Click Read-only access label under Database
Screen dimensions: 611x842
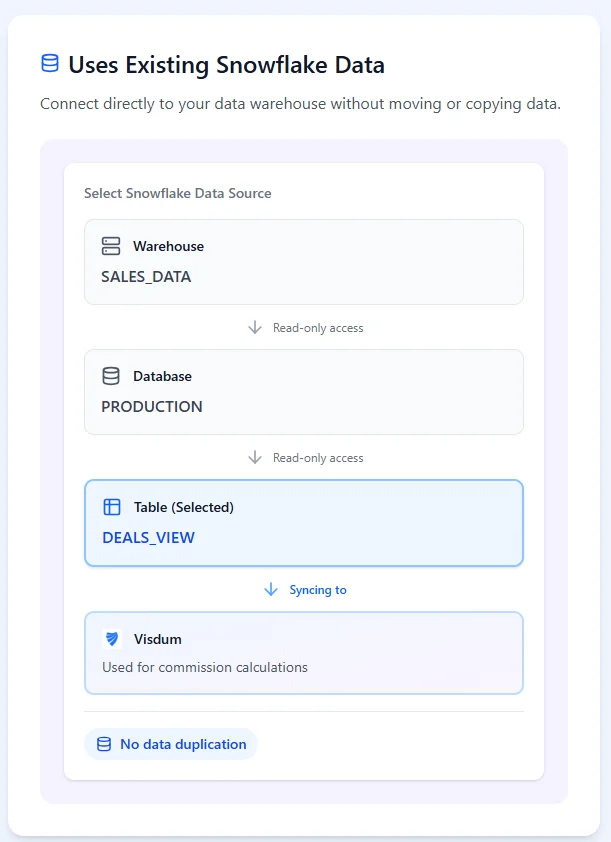pyautogui.click(x=318, y=458)
